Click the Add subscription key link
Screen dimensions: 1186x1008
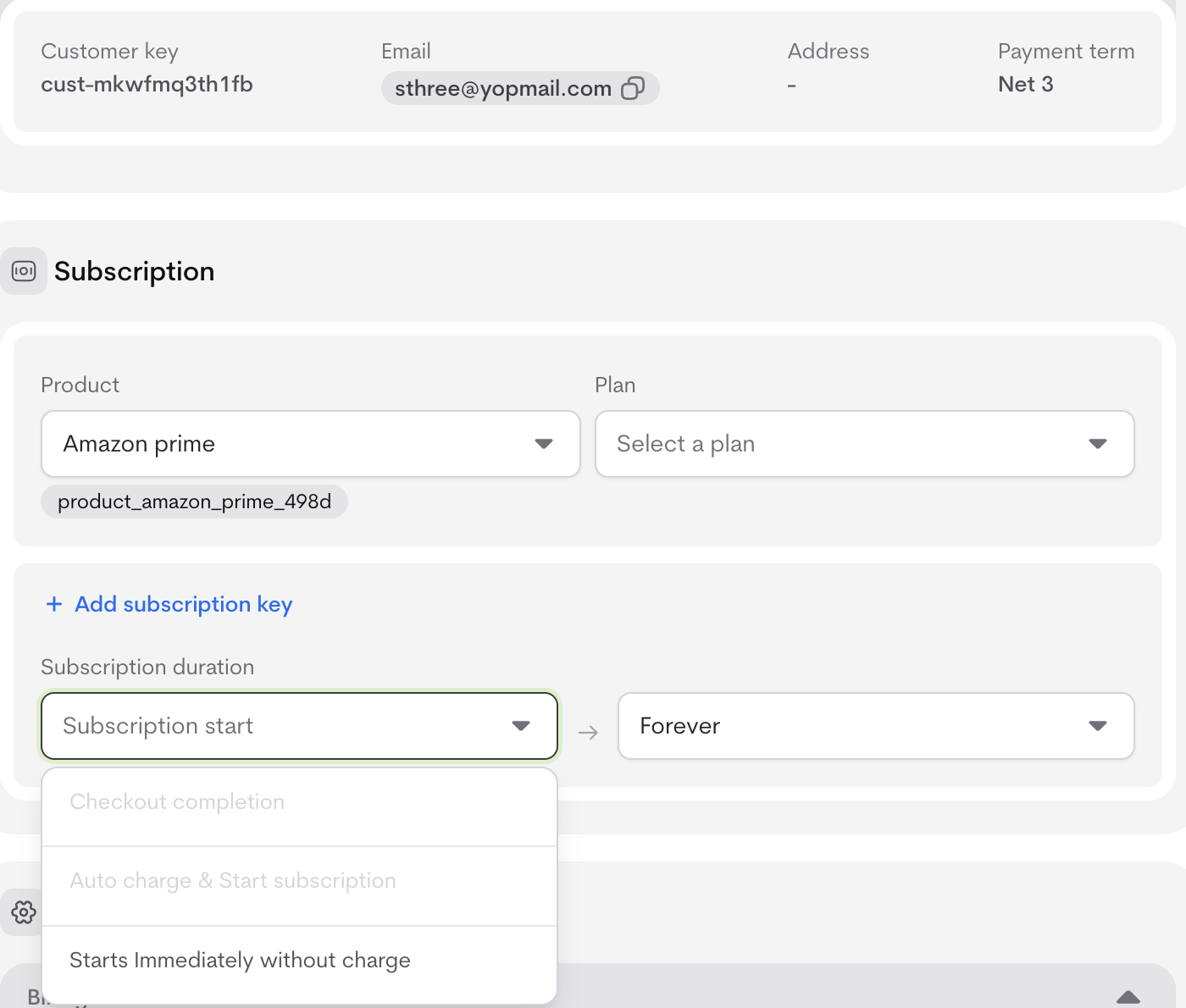click(183, 604)
